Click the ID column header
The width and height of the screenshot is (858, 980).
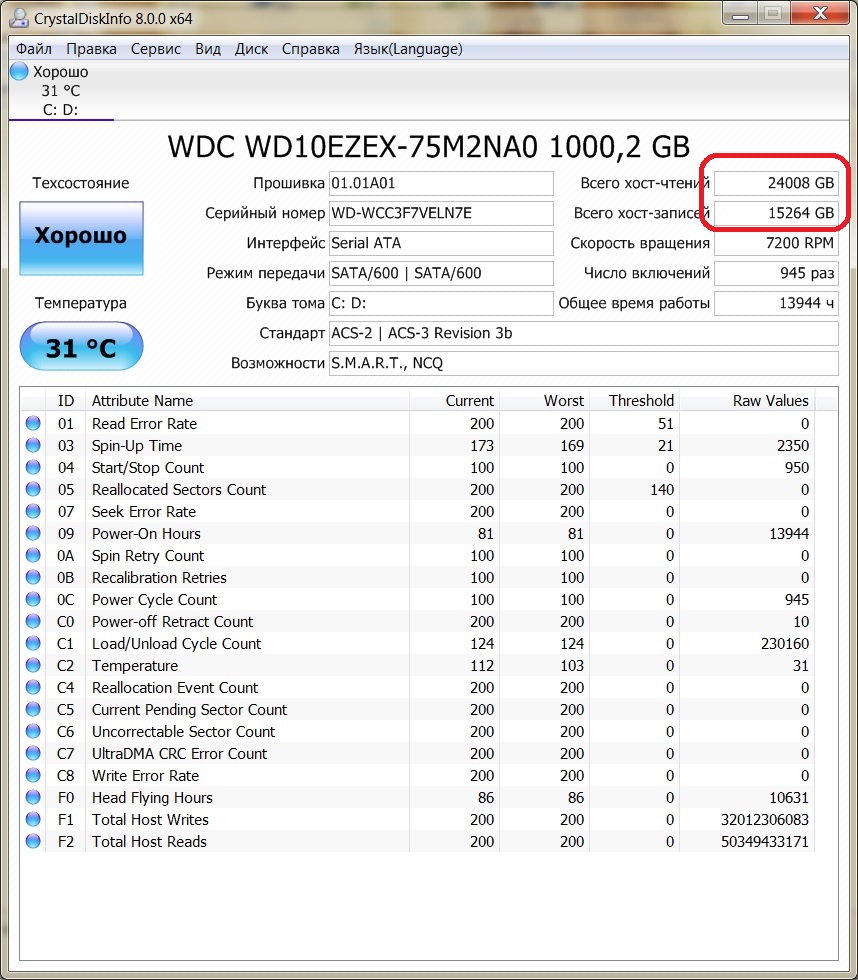coord(66,401)
